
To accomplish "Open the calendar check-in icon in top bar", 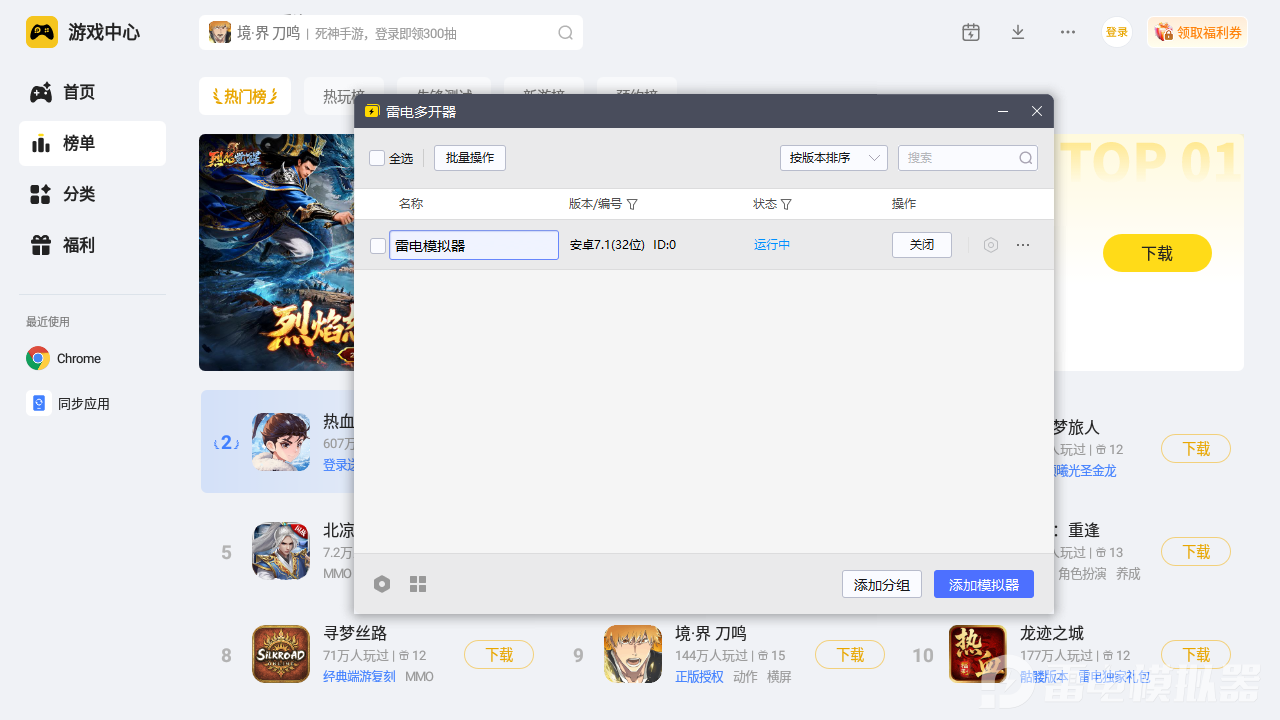I will [971, 32].
